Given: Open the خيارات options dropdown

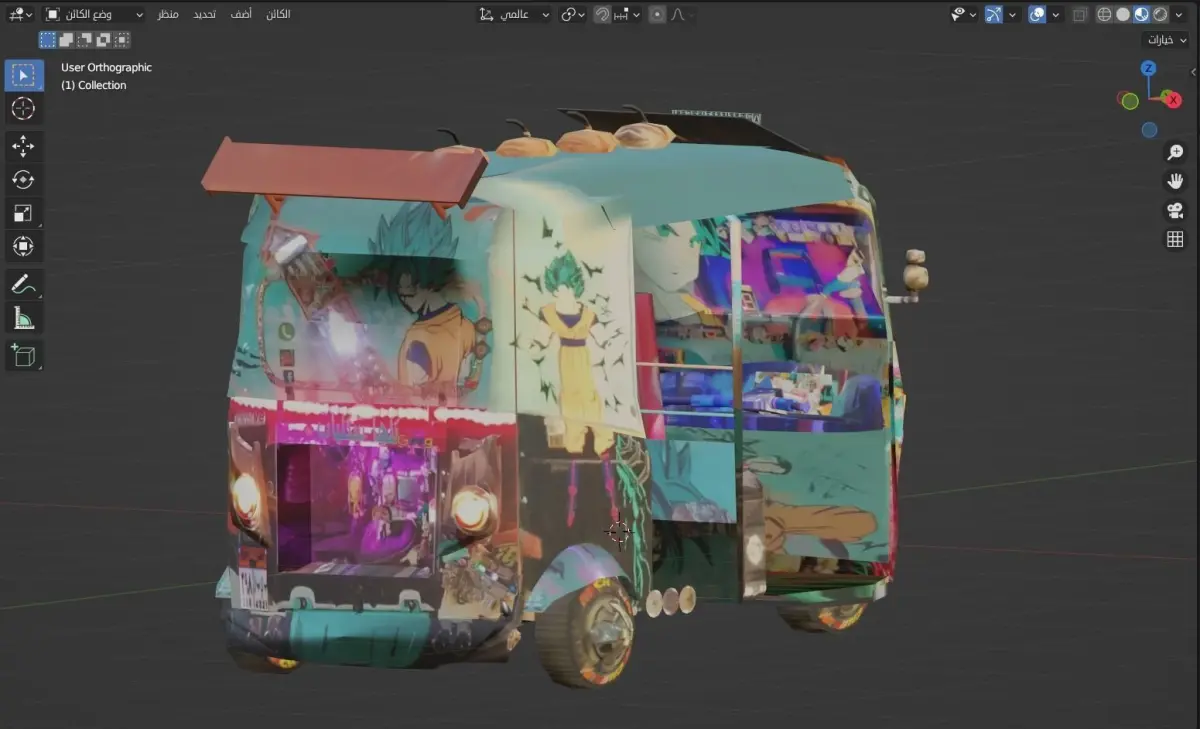Looking at the screenshot, I should click(1165, 40).
